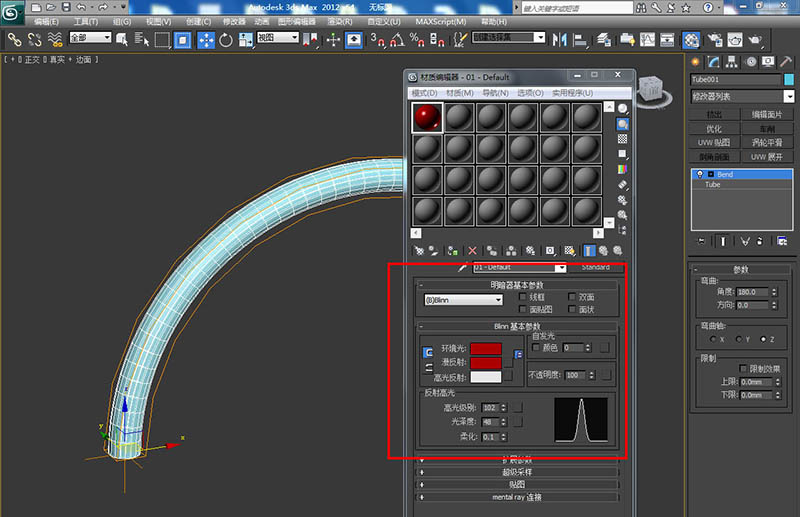Image resolution: width=800 pixels, height=517 pixels.
Task: Click the Mirror tool in main toolbar
Action: (x=559, y=40)
